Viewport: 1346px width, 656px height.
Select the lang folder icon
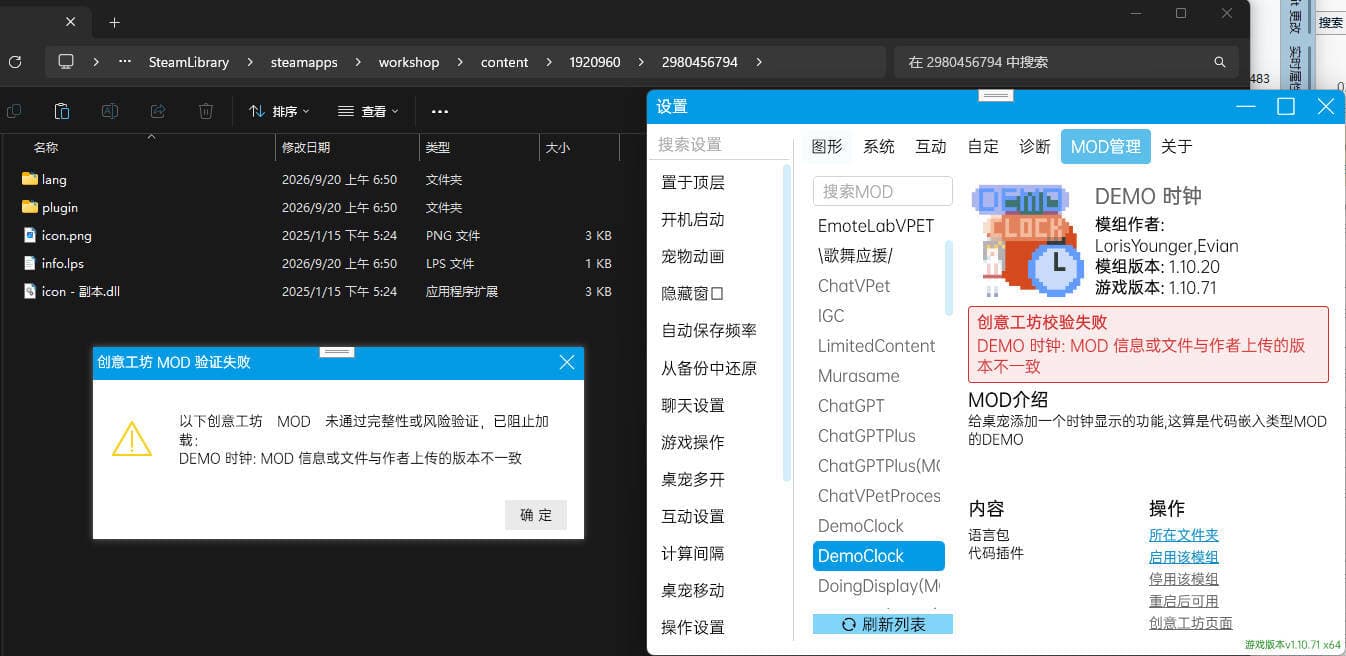29,179
